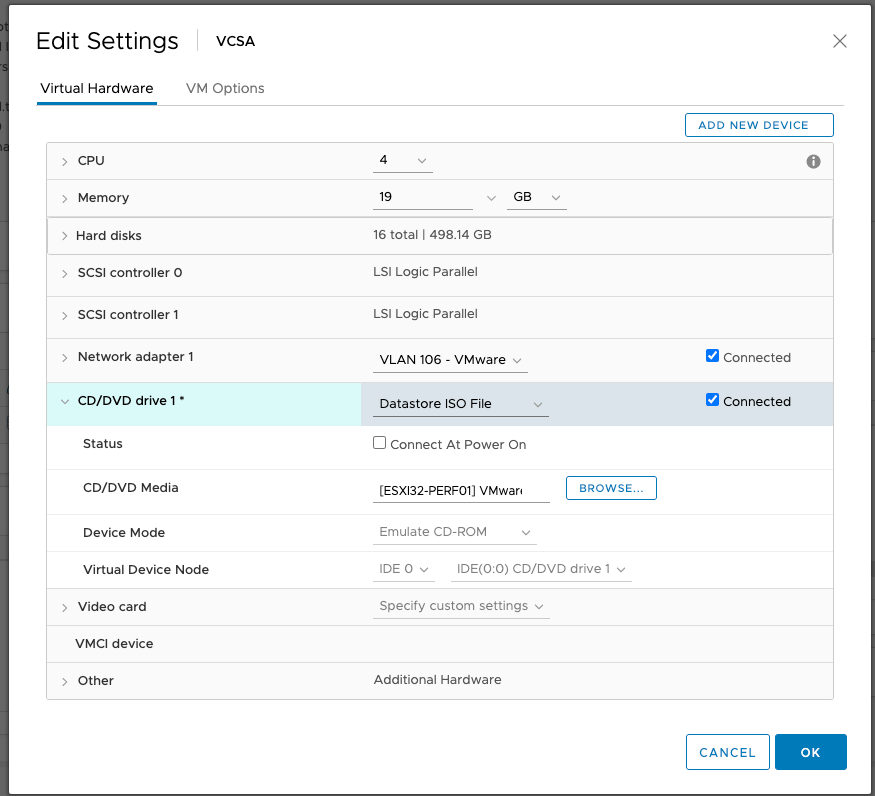Open the CPU count dropdown
The height and width of the screenshot is (796, 875).
(x=403, y=161)
